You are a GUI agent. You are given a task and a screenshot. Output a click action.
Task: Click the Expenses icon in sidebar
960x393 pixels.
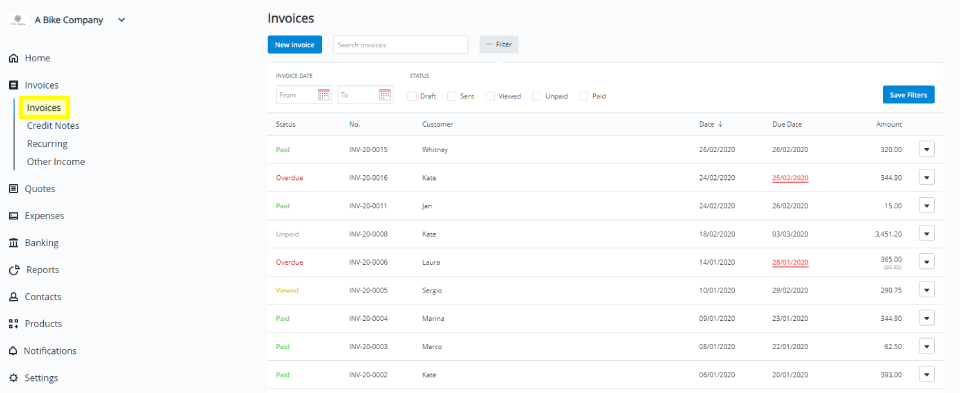13,216
